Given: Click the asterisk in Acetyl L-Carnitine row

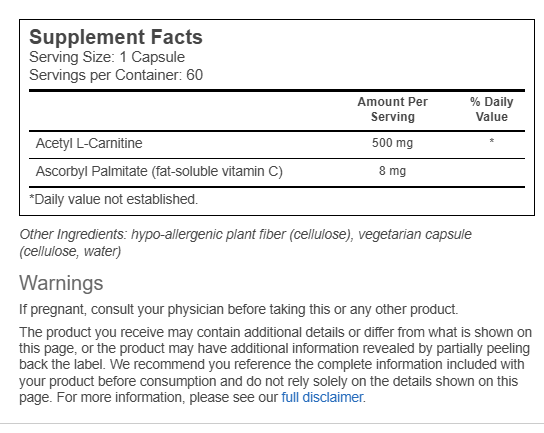Looking at the screenshot, I should (x=492, y=141).
